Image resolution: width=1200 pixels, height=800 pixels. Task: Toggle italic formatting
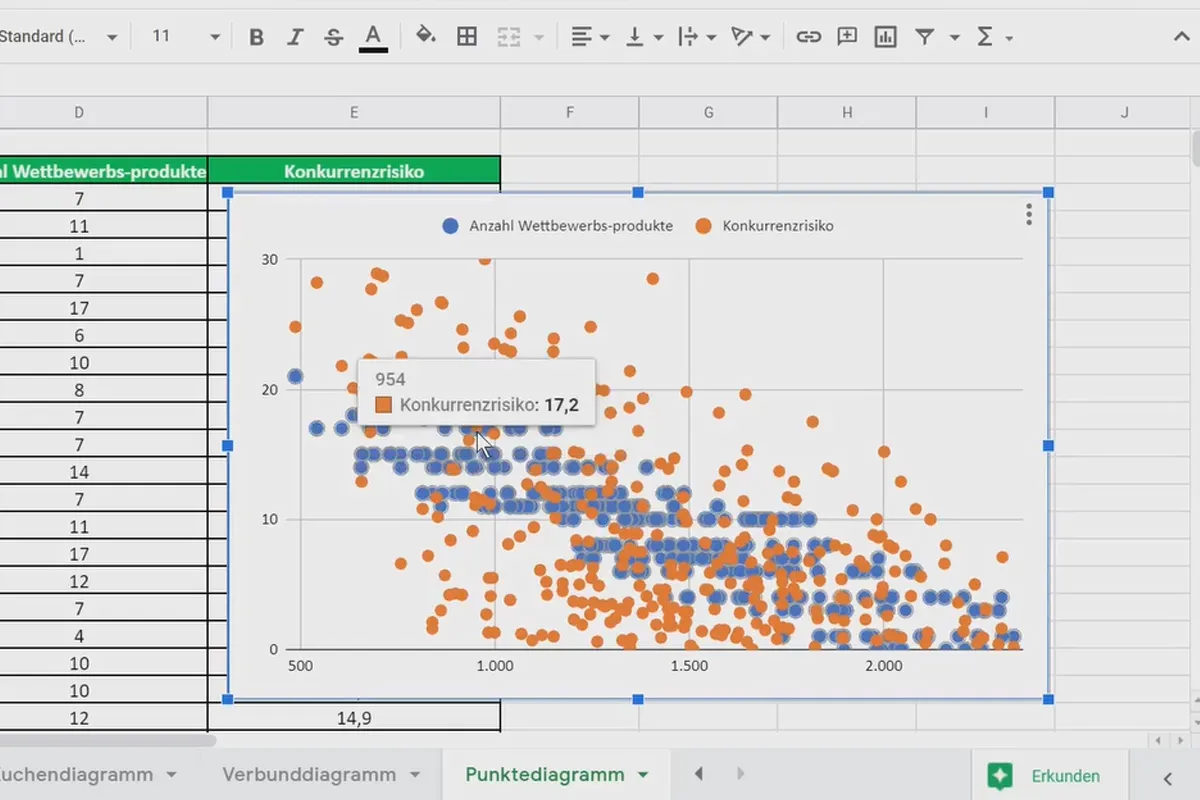(295, 37)
